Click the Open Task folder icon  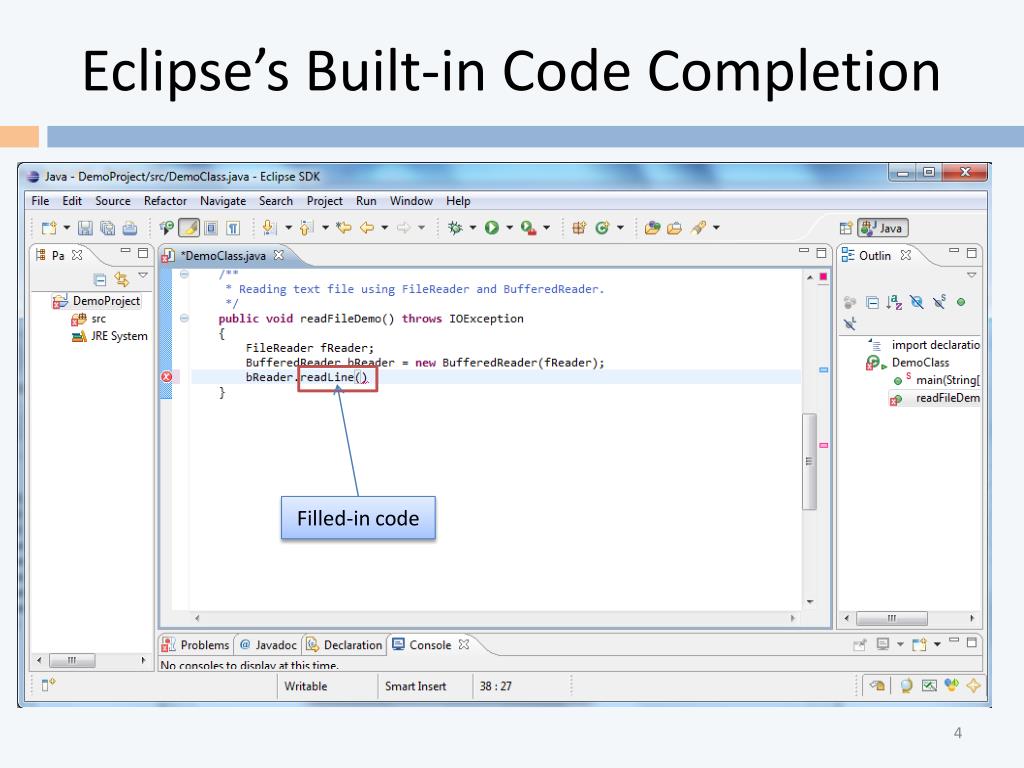click(x=674, y=228)
